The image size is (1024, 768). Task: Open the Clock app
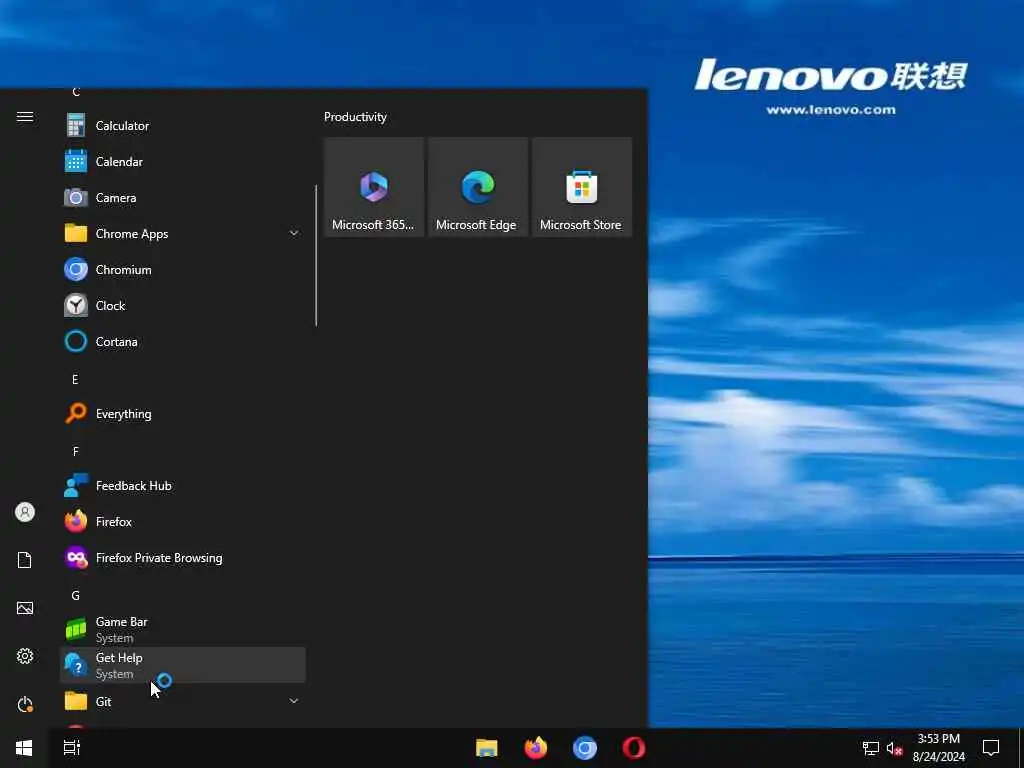pos(183,305)
